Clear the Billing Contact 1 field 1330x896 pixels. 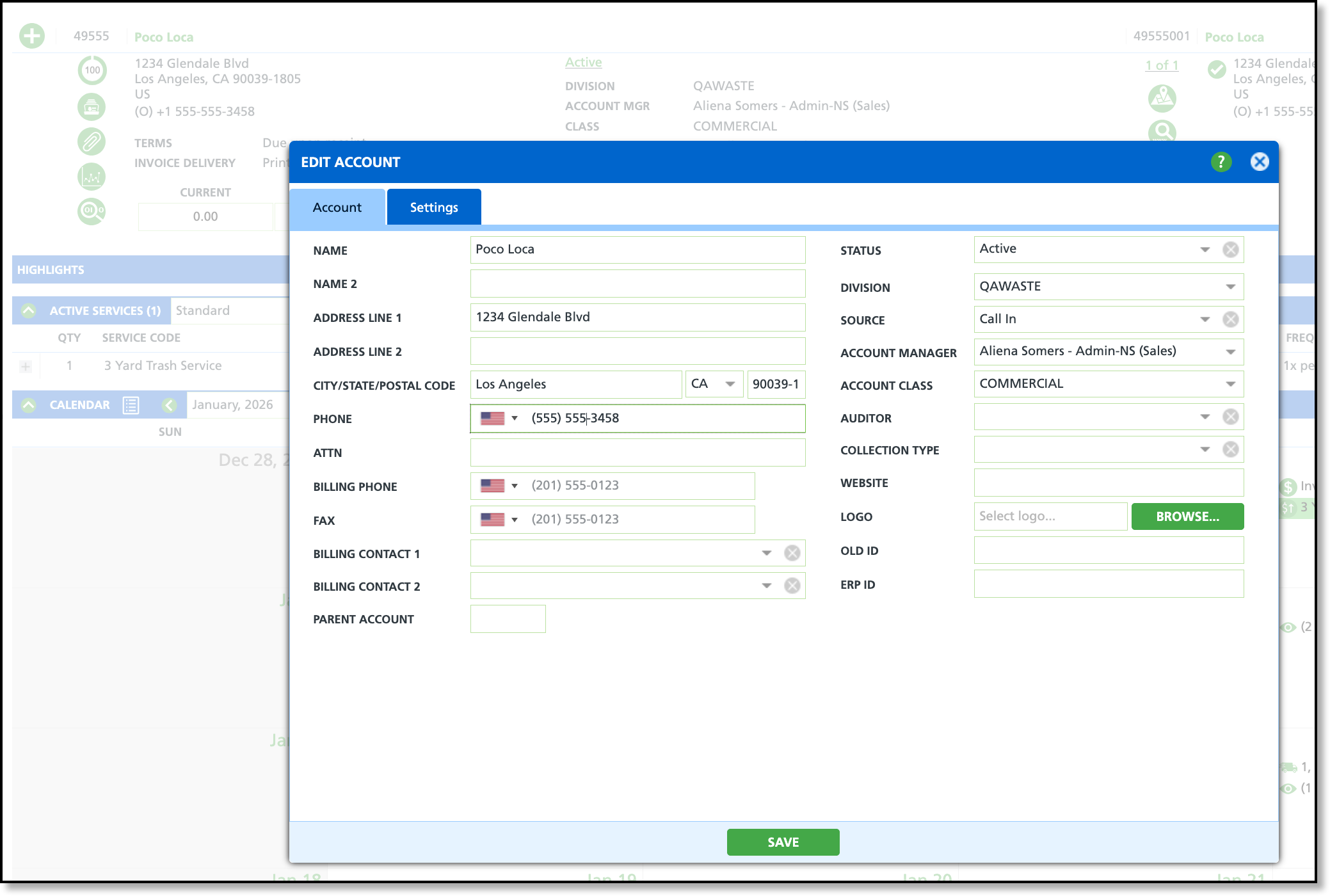click(x=792, y=553)
